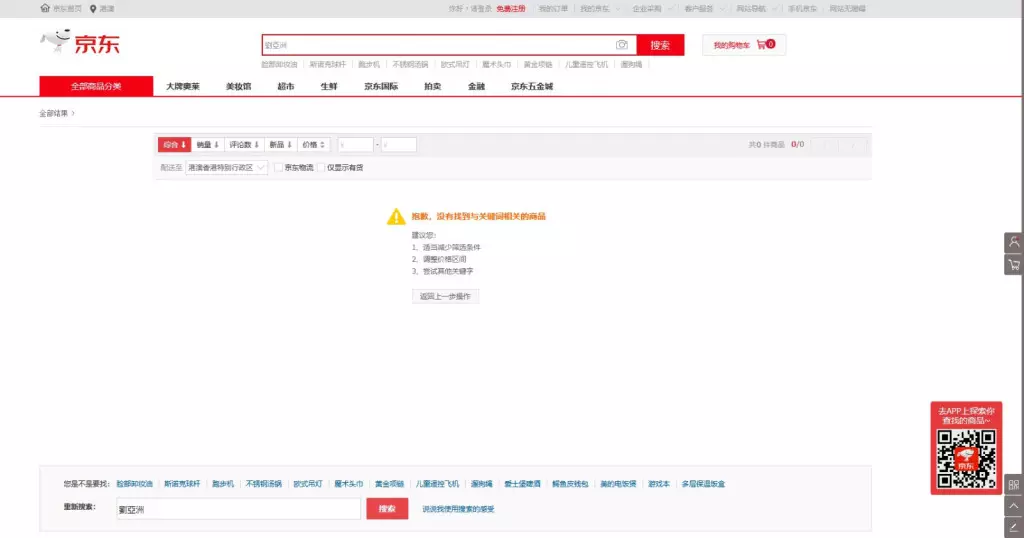Screen dimensions: 1024x538
Task: Enable the 京东物流 checkbox
Action: click(x=279, y=167)
